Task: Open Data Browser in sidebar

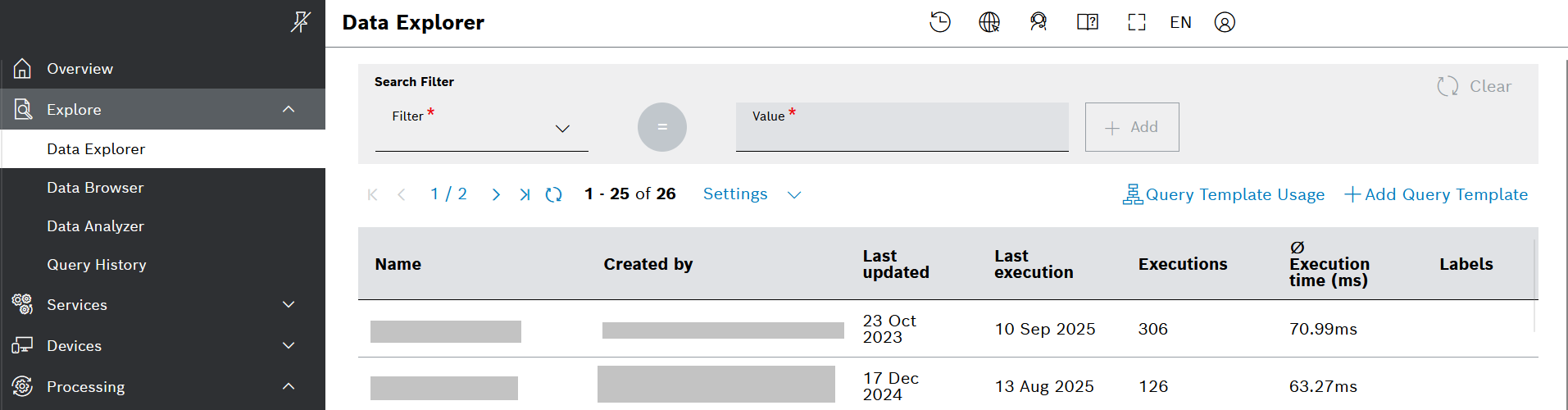Action: tap(95, 188)
